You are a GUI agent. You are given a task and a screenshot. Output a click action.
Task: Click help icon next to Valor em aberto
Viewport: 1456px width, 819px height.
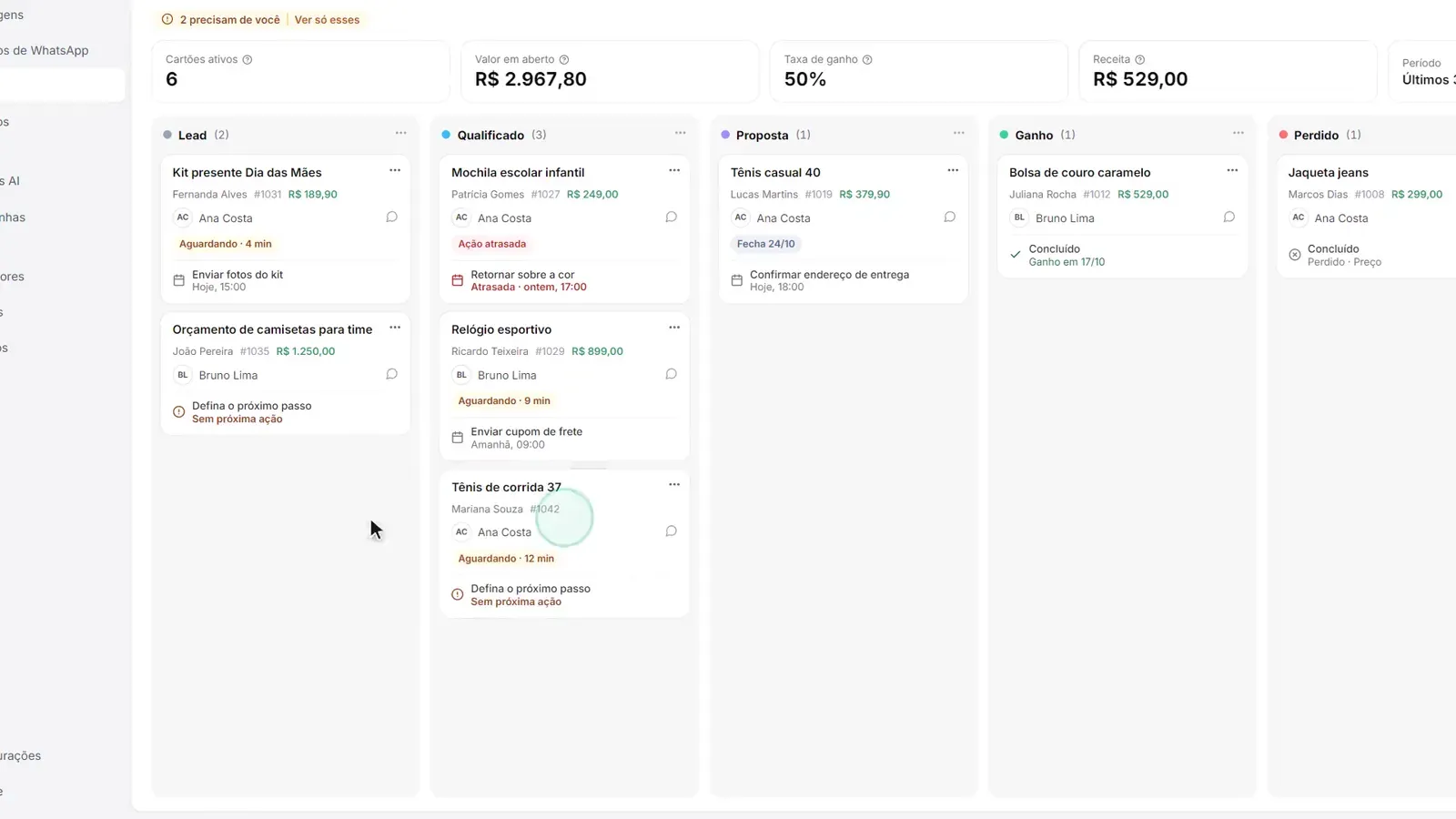(564, 60)
